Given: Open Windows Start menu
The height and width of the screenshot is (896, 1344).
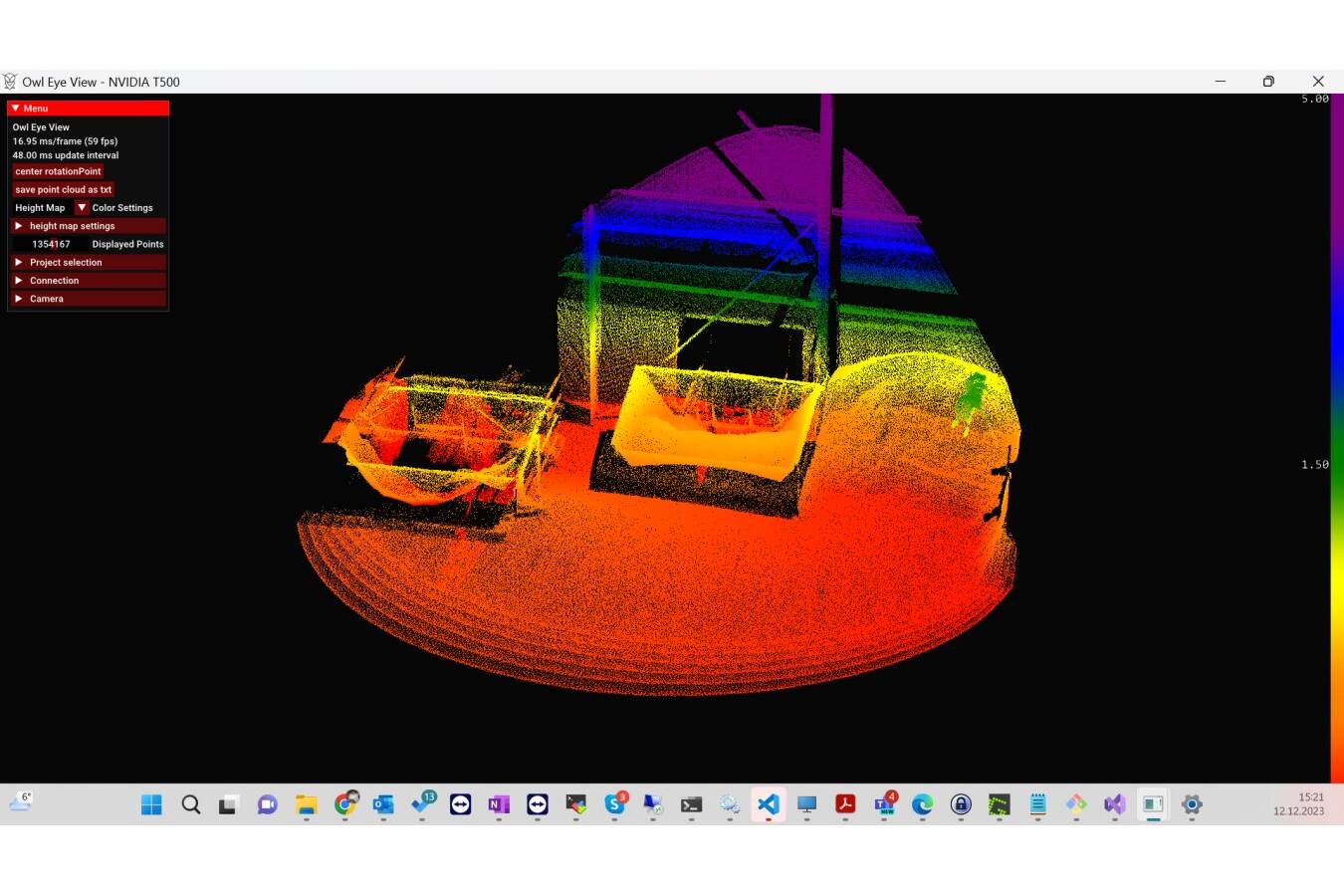Looking at the screenshot, I should (x=151, y=804).
